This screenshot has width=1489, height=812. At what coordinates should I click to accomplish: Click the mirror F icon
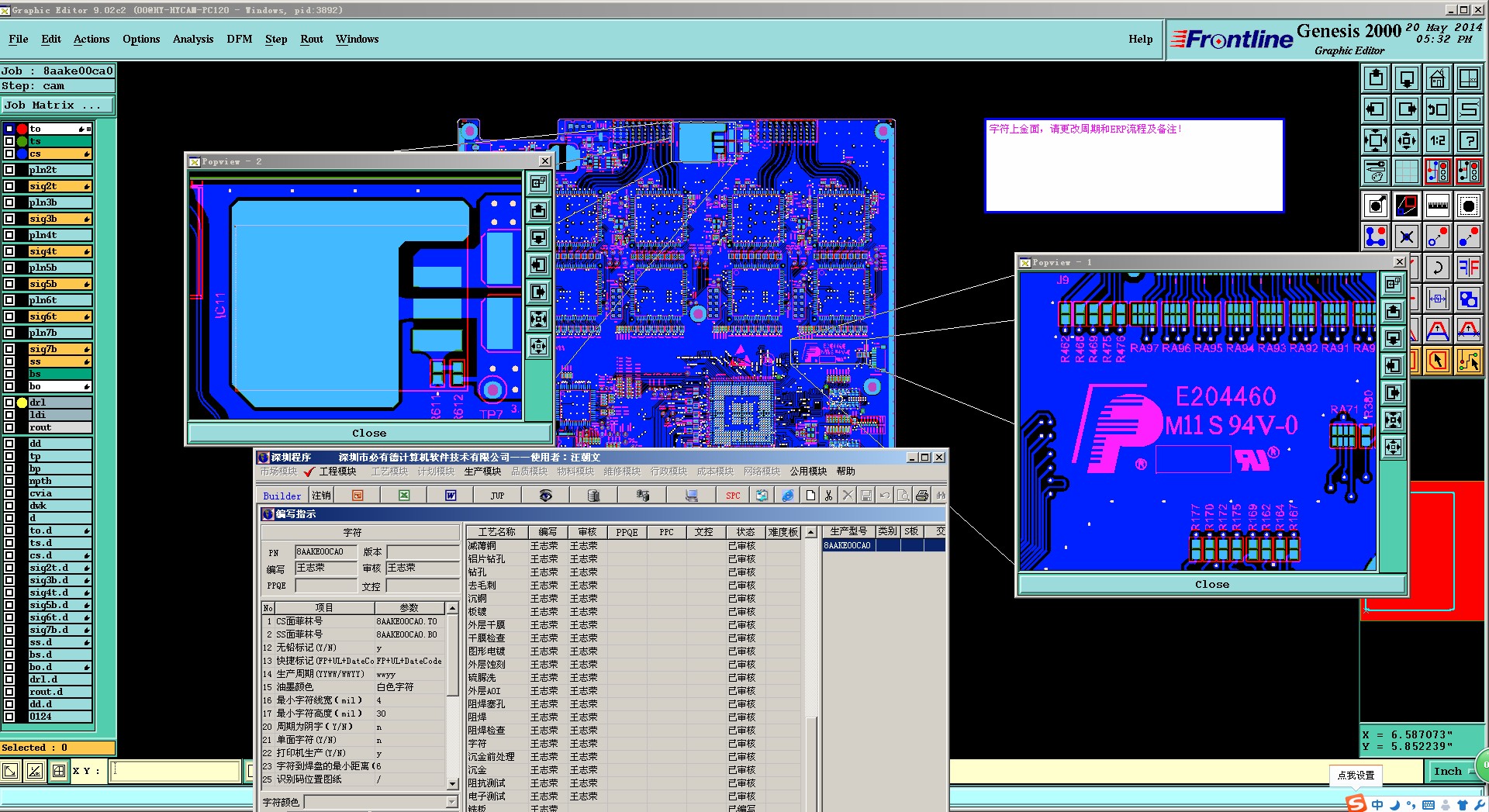(x=1469, y=268)
